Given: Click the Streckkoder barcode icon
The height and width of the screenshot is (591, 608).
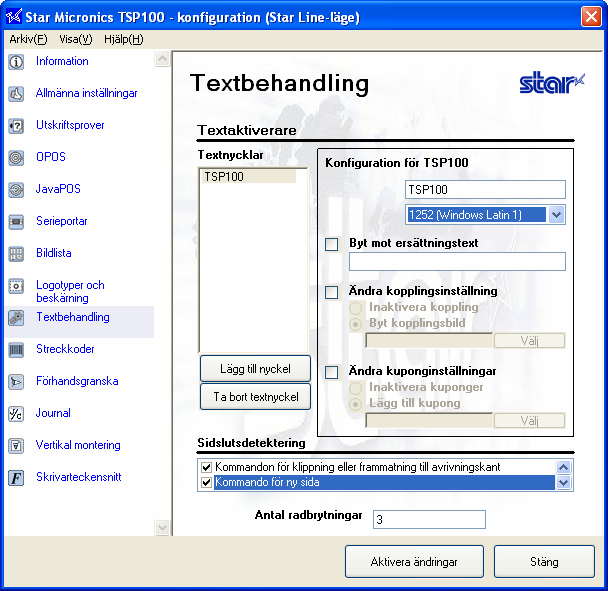Looking at the screenshot, I should pyautogui.click(x=16, y=350).
